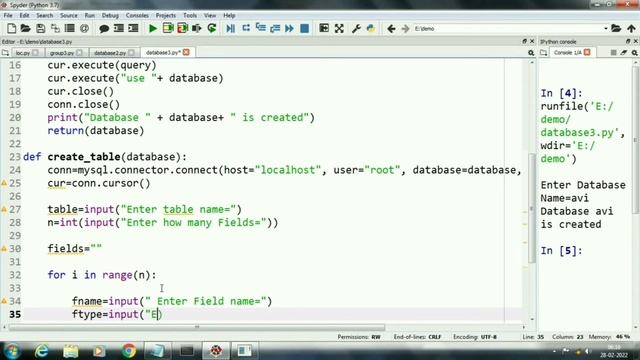Run cell and advance icon
This screenshot has height=360, width=640.
(182, 29)
